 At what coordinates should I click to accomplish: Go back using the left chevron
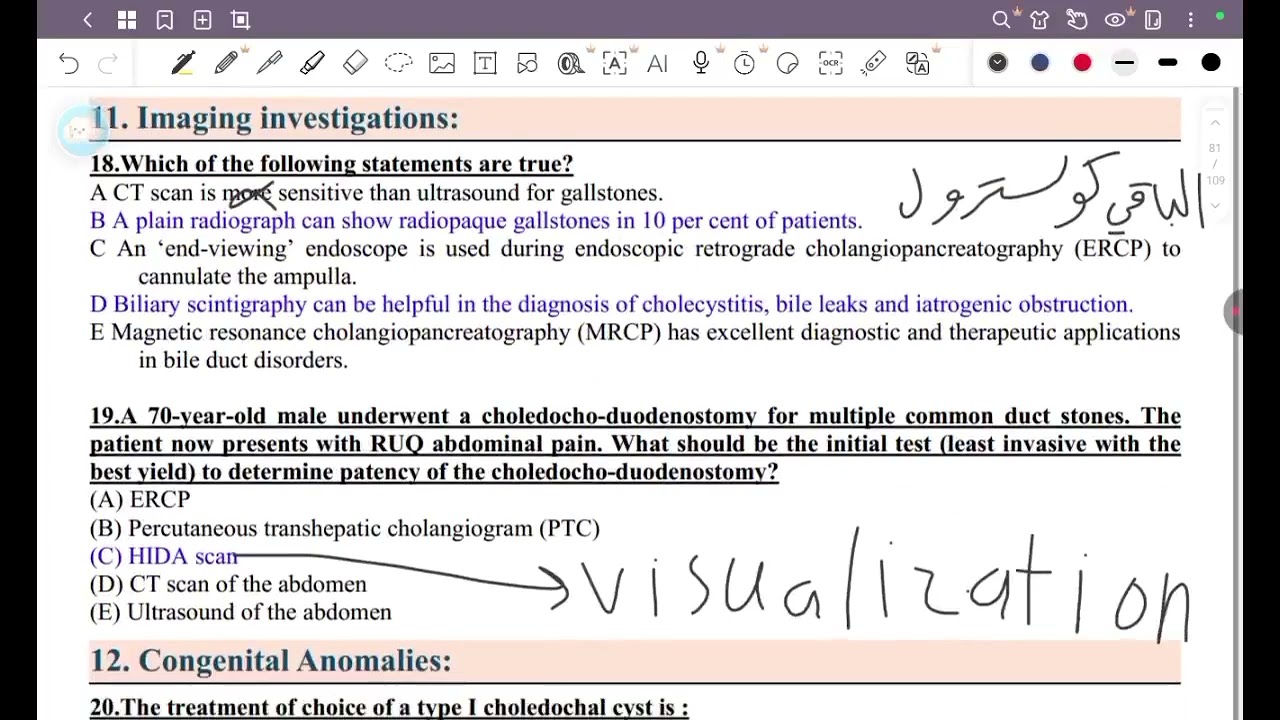pyautogui.click(x=88, y=20)
